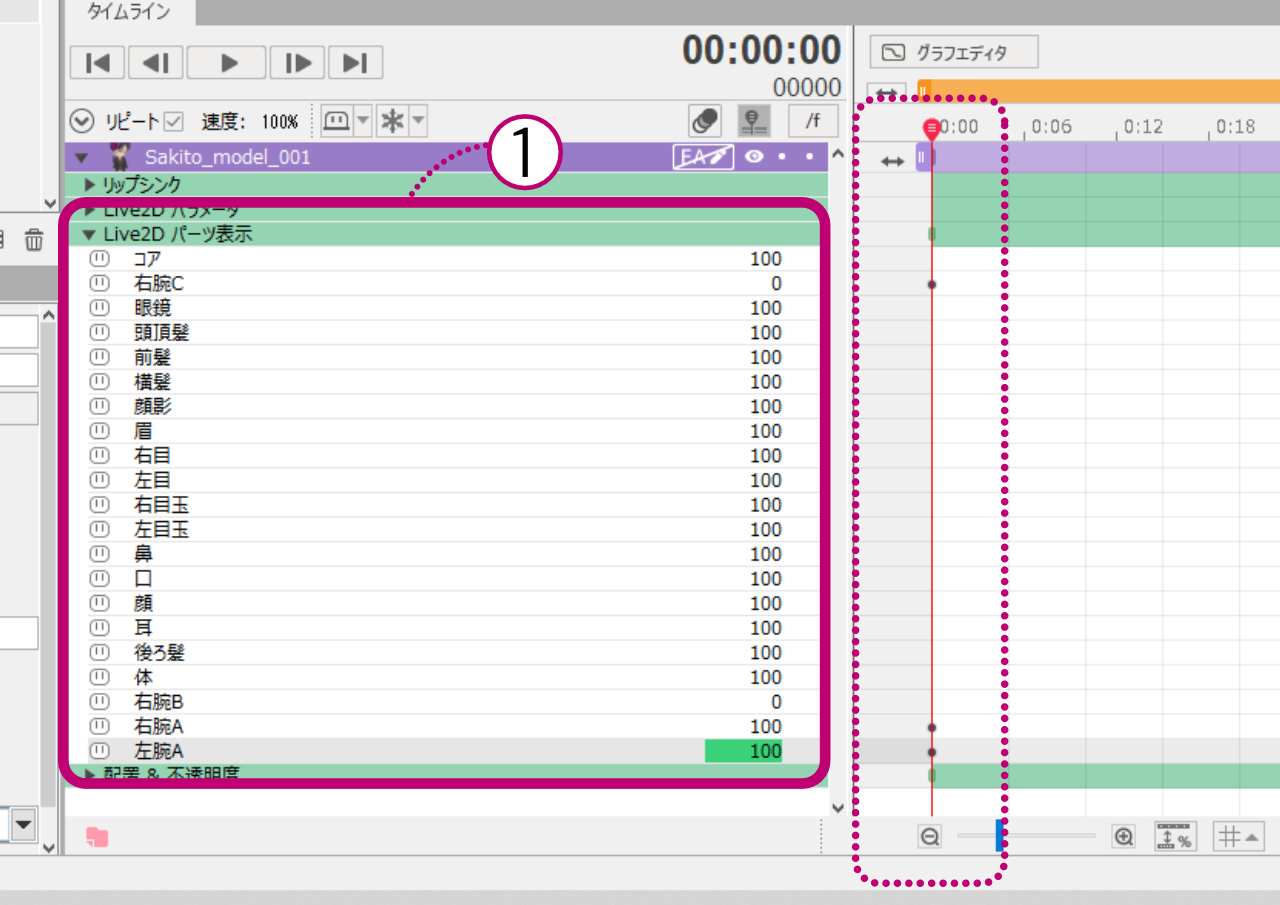Click the keyframe toggle icon for 前髪
Viewport: 1280px width, 905px height.
[99, 357]
